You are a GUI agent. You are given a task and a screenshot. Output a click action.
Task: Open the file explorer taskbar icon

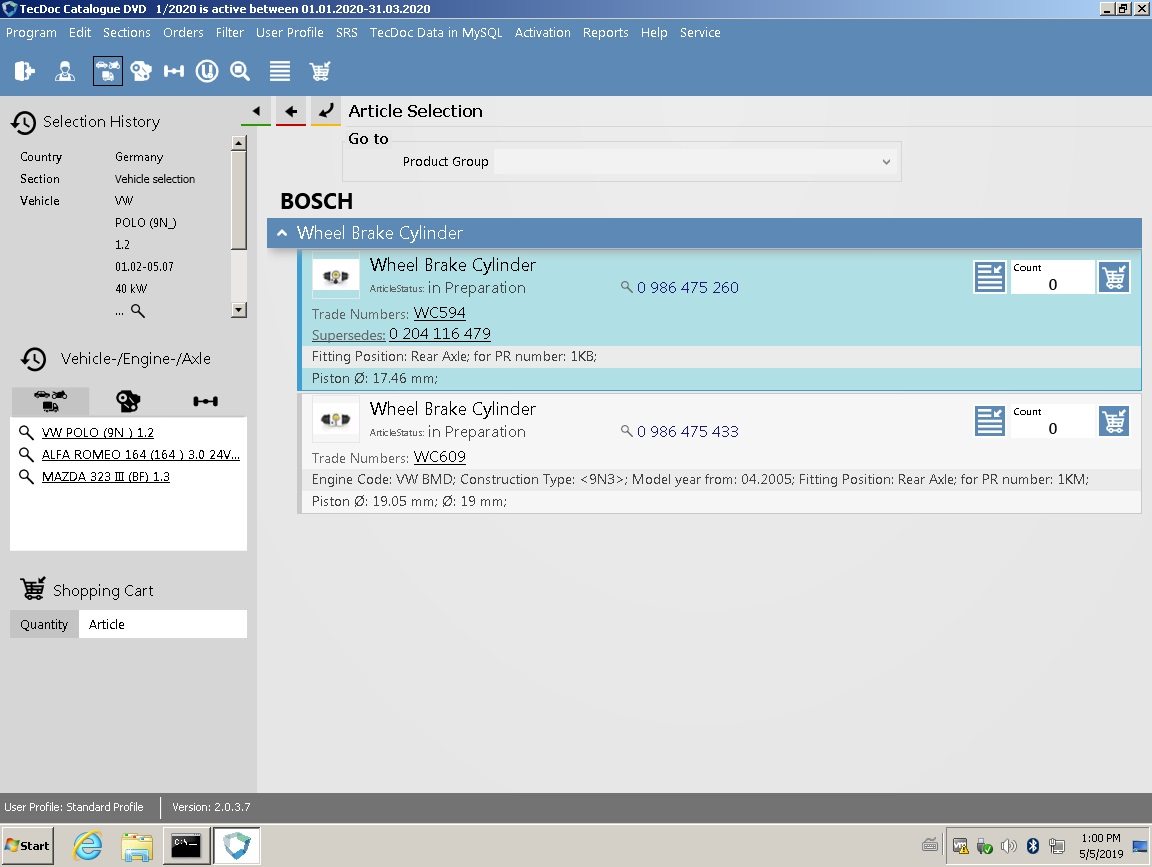[137, 846]
